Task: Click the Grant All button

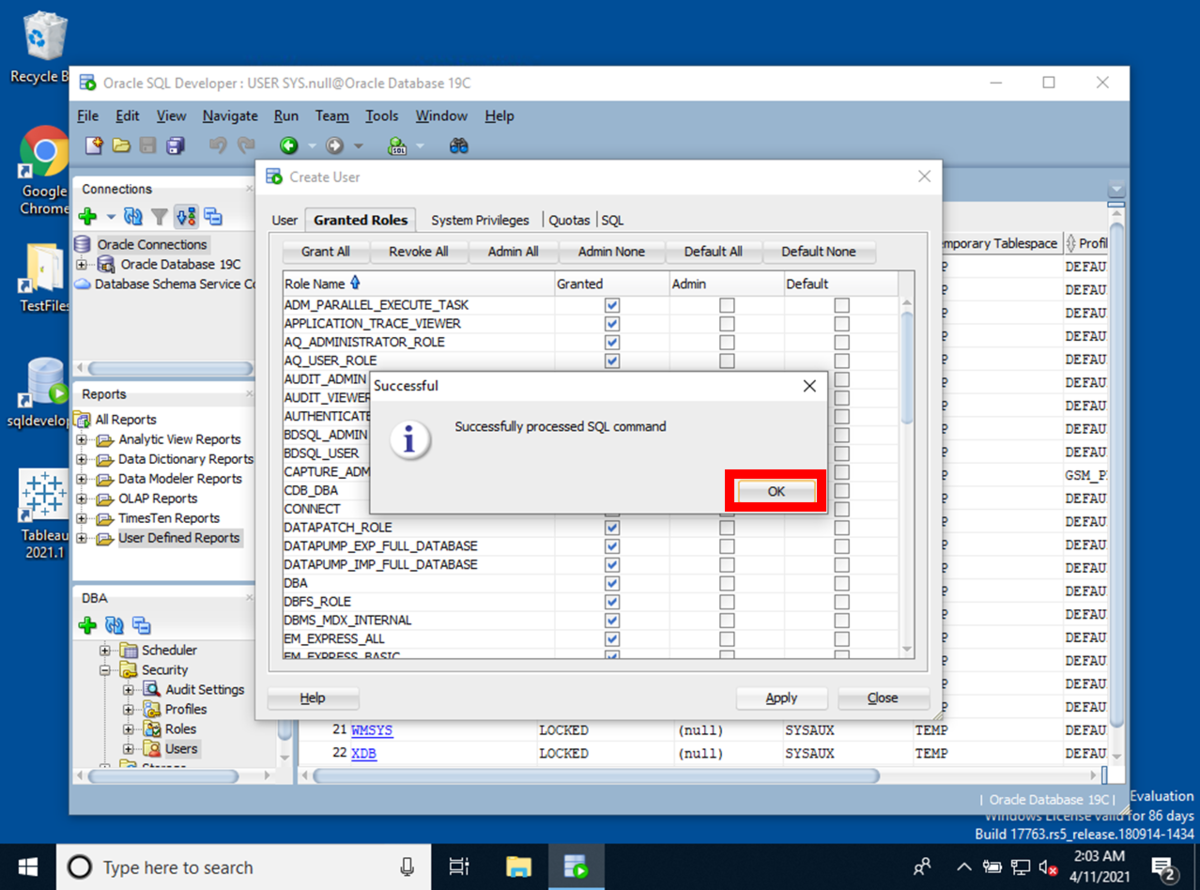Action: [x=325, y=252]
